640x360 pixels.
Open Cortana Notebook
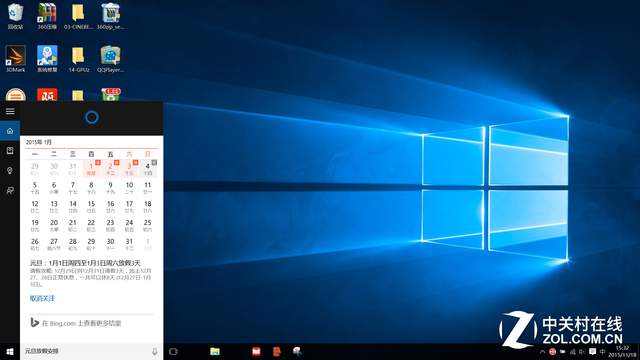pyautogui.click(x=10, y=151)
